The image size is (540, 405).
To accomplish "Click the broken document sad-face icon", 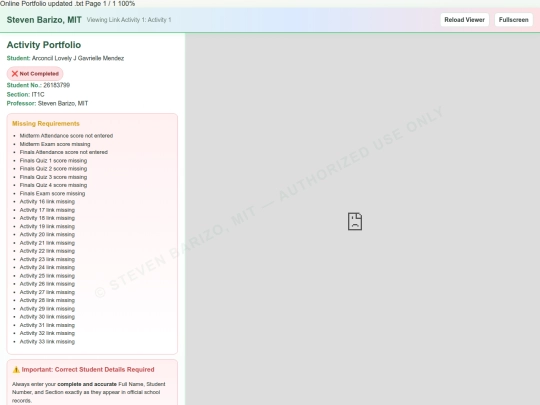I will point(355,221).
